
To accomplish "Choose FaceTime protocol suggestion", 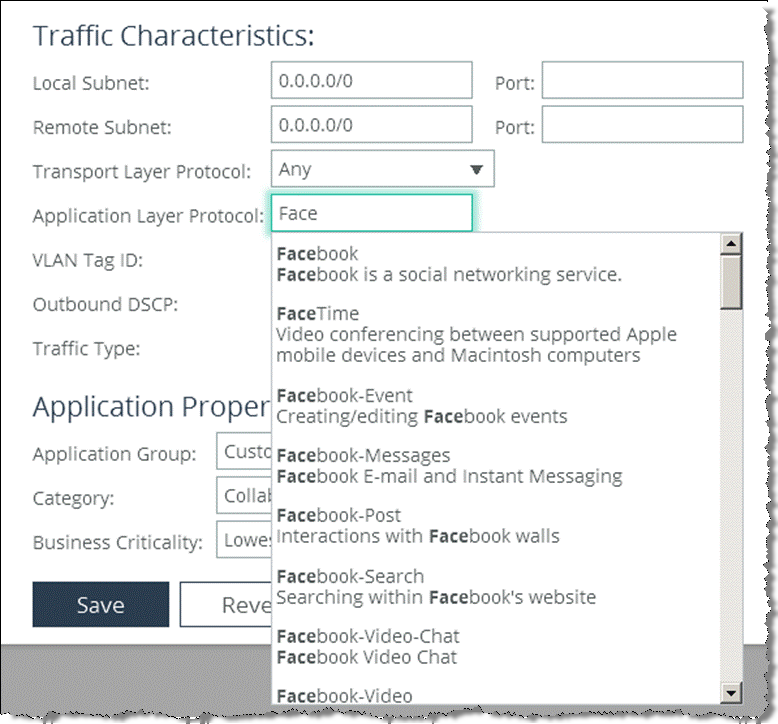I will tap(496, 334).
